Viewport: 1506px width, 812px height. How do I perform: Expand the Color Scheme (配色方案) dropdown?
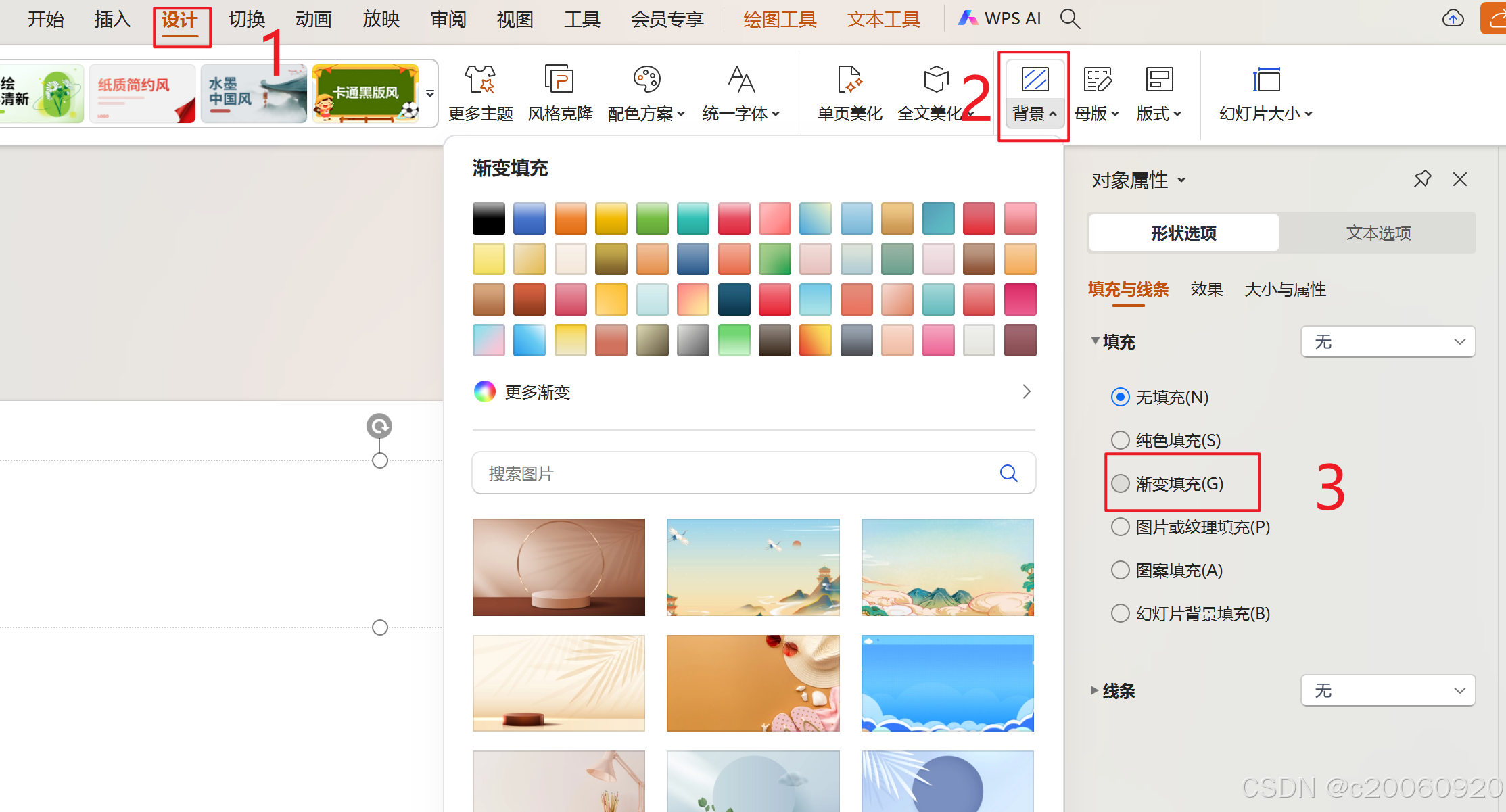click(646, 114)
